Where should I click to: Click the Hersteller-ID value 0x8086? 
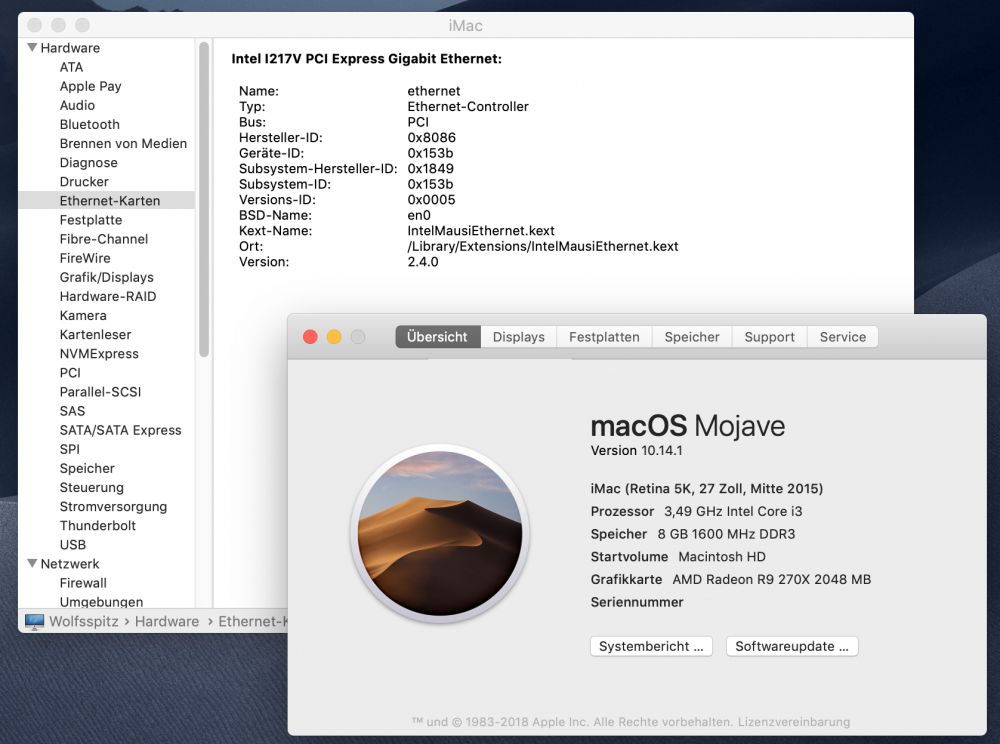(x=432, y=138)
